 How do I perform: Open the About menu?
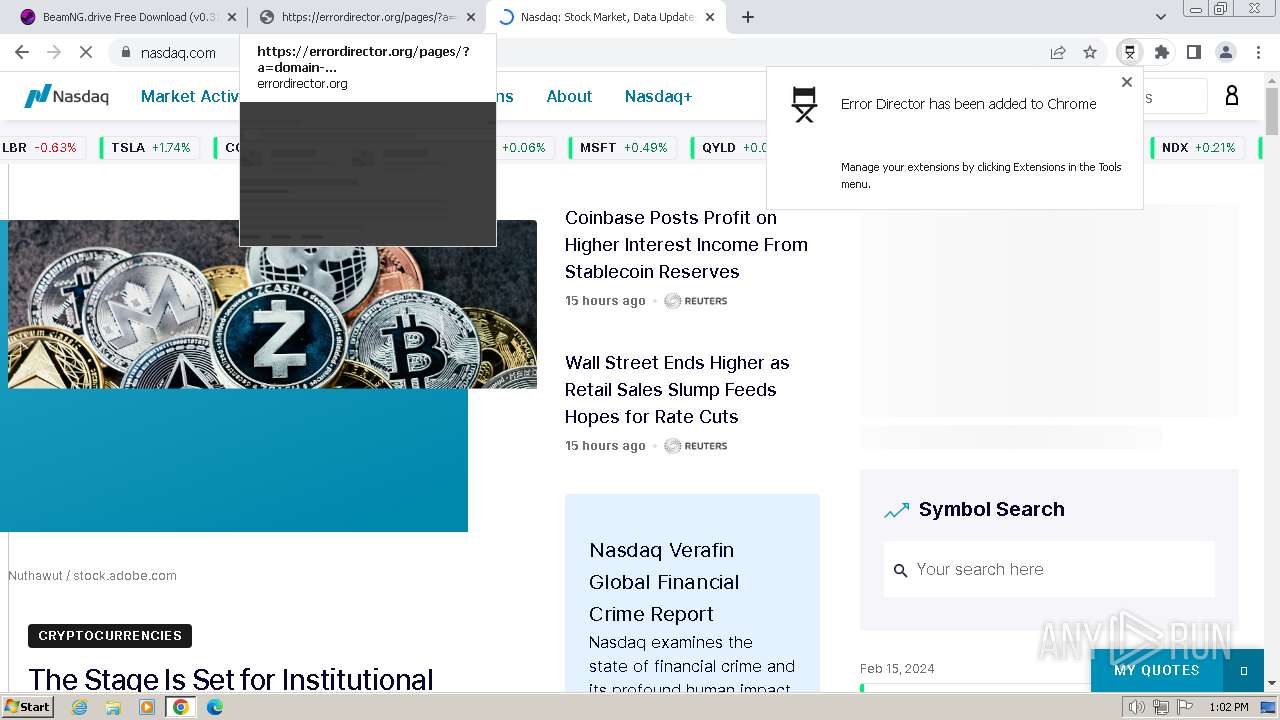569,96
